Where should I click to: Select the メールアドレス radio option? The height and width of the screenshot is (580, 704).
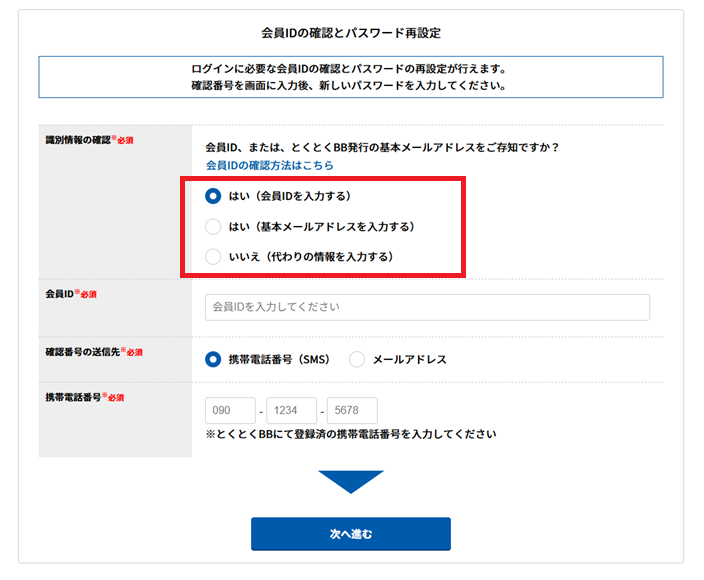tap(357, 360)
